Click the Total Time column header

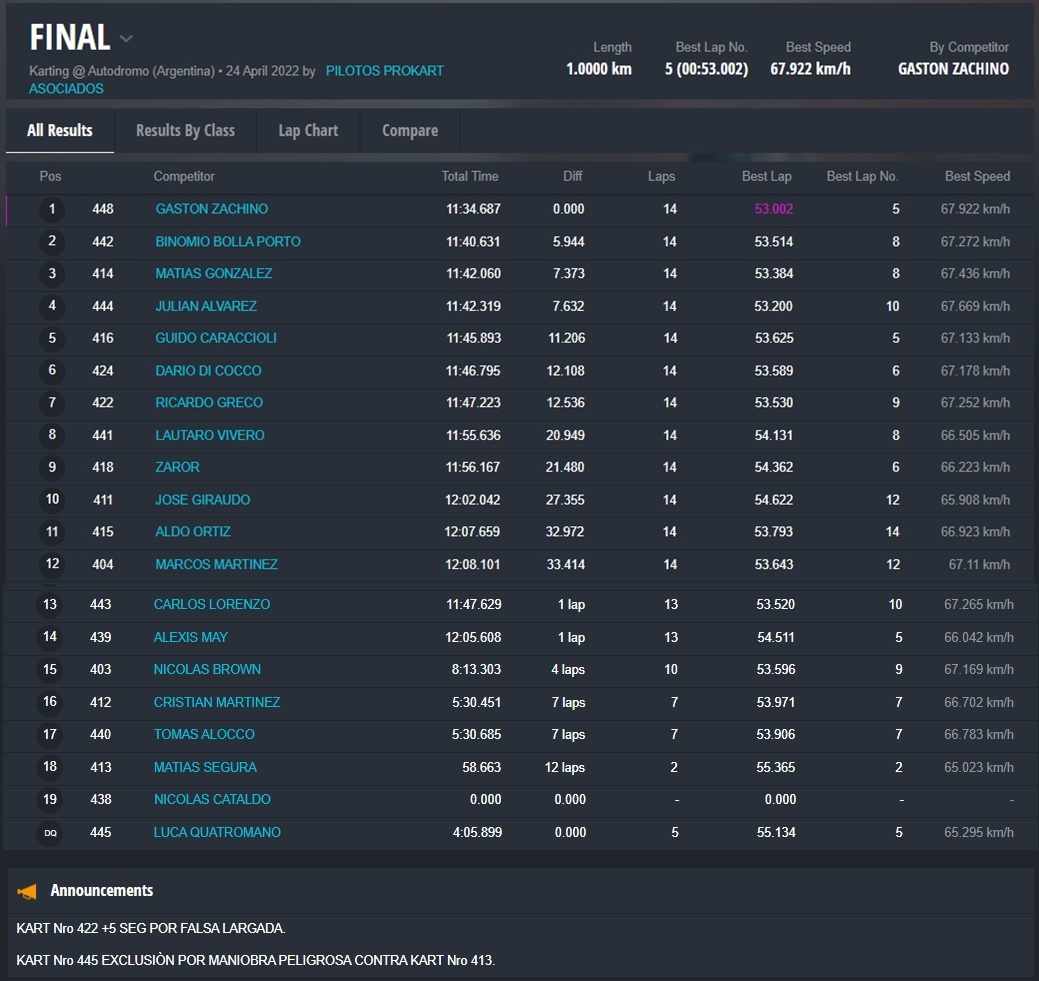469,177
